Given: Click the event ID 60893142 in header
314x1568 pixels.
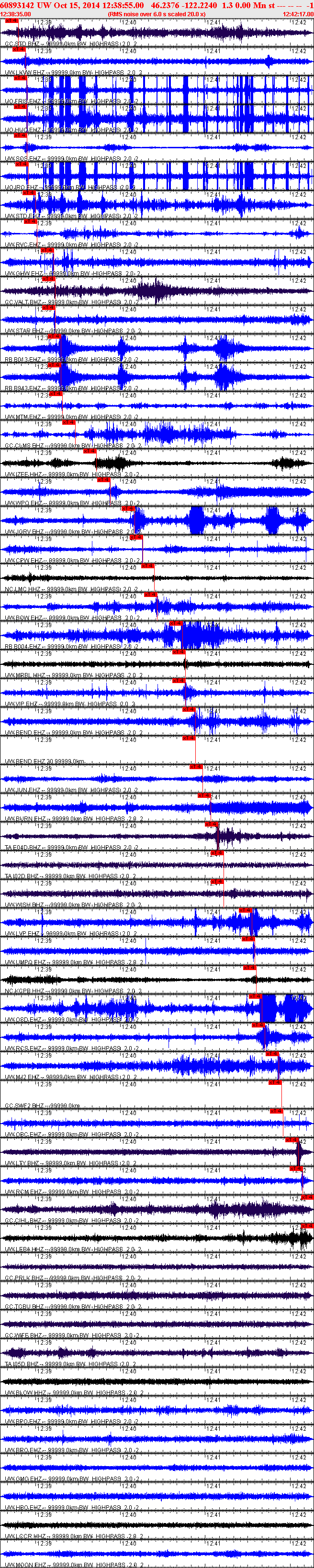Looking at the screenshot, I should 18,5.
